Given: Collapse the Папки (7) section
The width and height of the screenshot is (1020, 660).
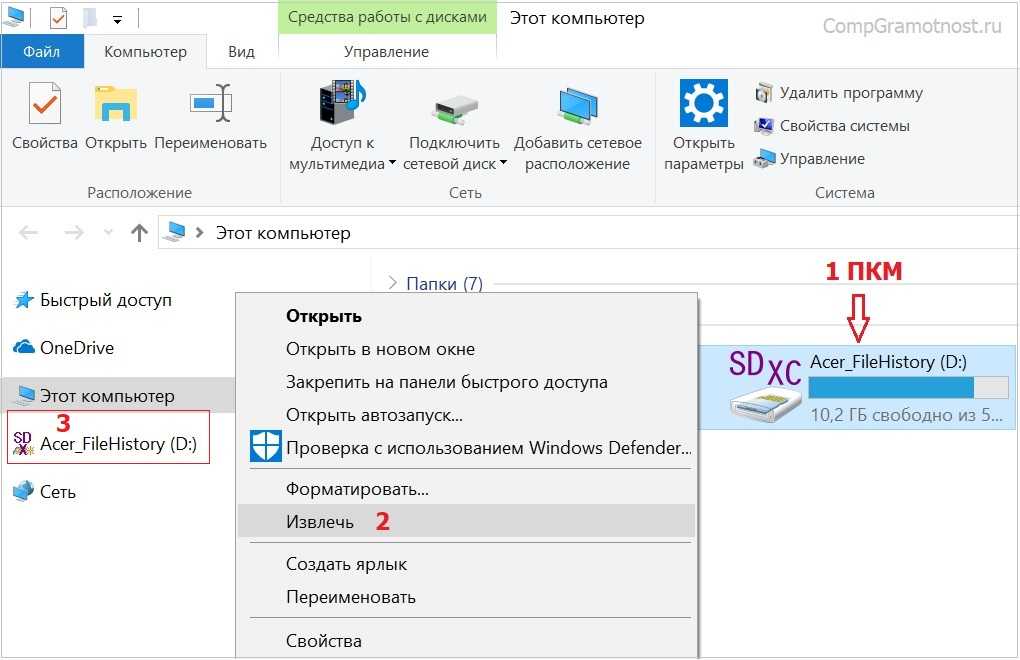Looking at the screenshot, I should tap(392, 284).
